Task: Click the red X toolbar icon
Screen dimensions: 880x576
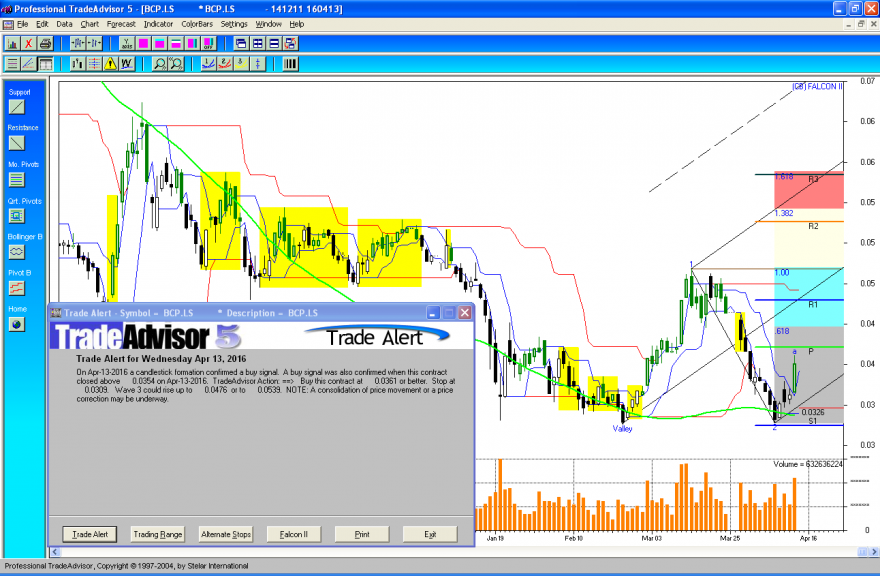Action: tap(29, 43)
